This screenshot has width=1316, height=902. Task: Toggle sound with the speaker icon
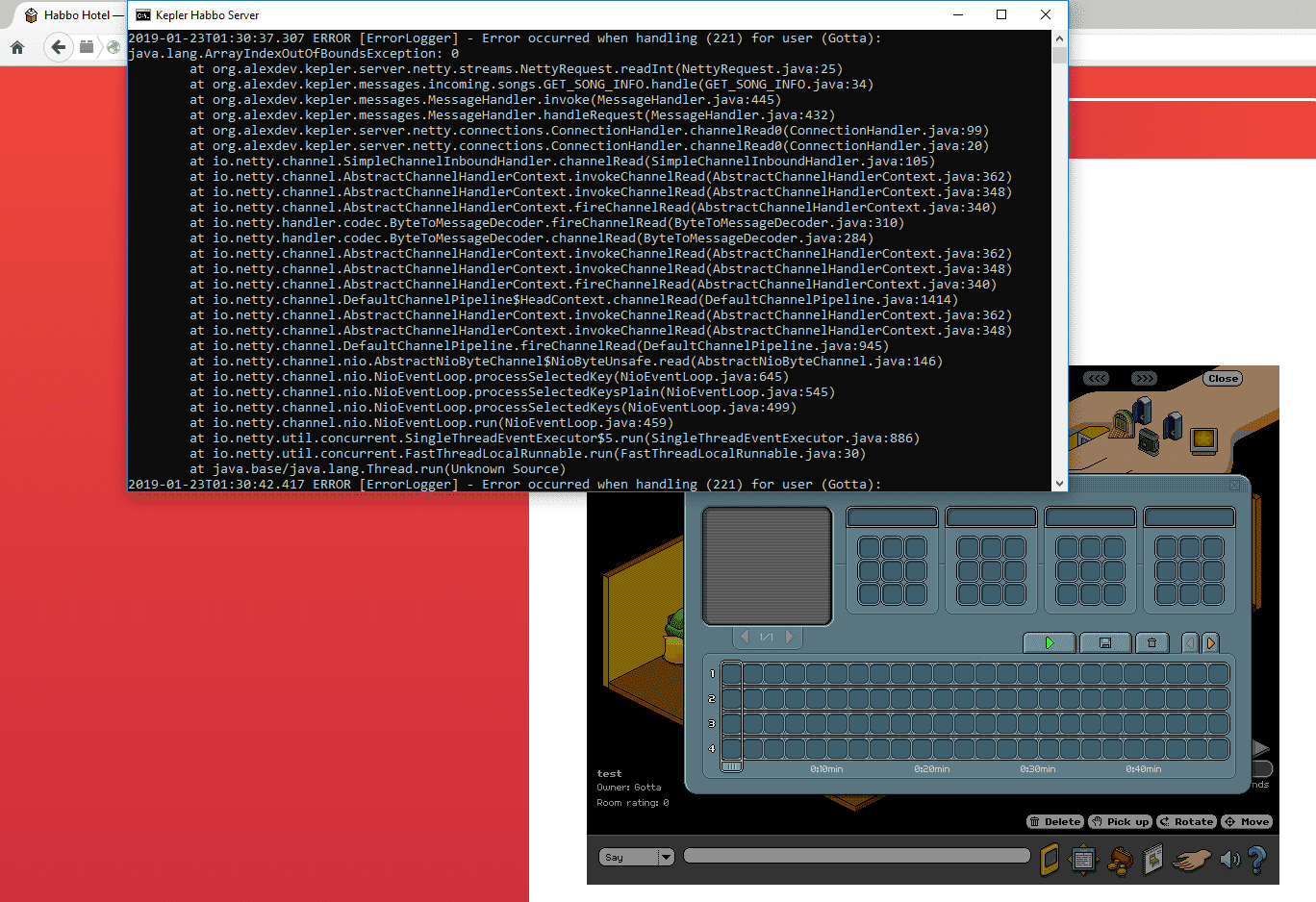(x=1229, y=859)
